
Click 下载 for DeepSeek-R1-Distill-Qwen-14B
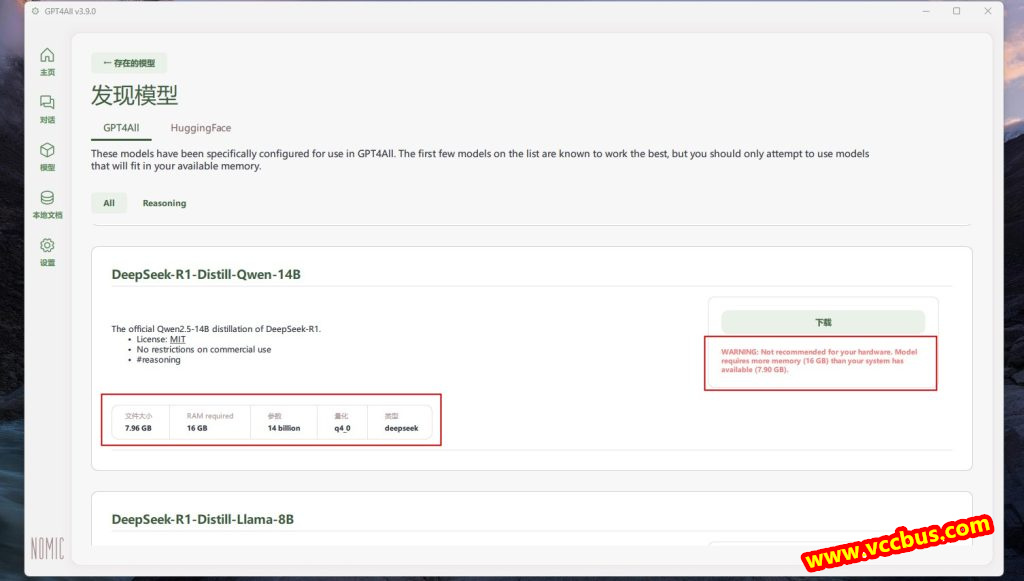pos(823,323)
